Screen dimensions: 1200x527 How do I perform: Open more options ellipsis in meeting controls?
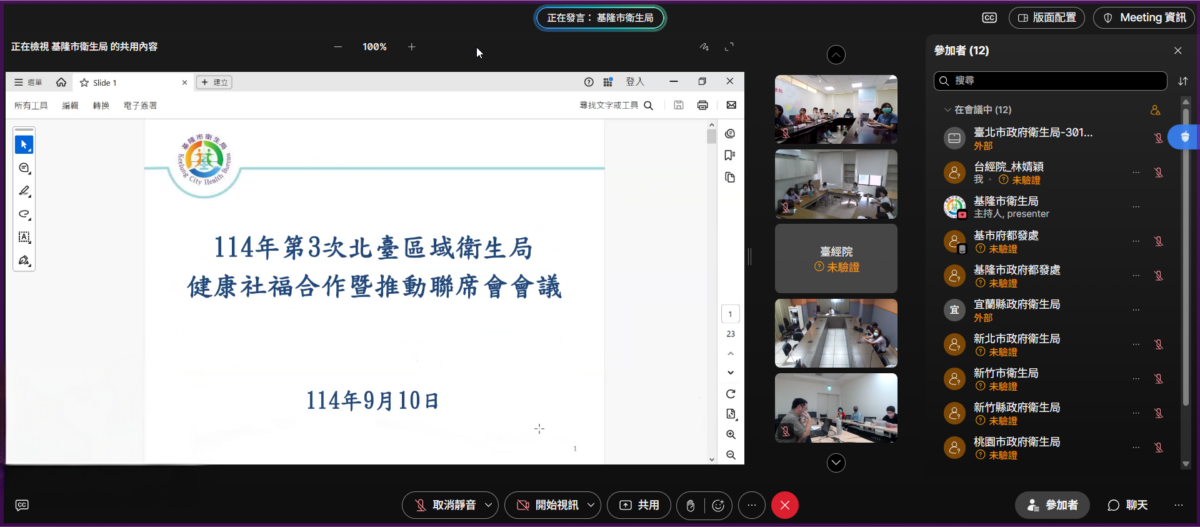point(751,505)
